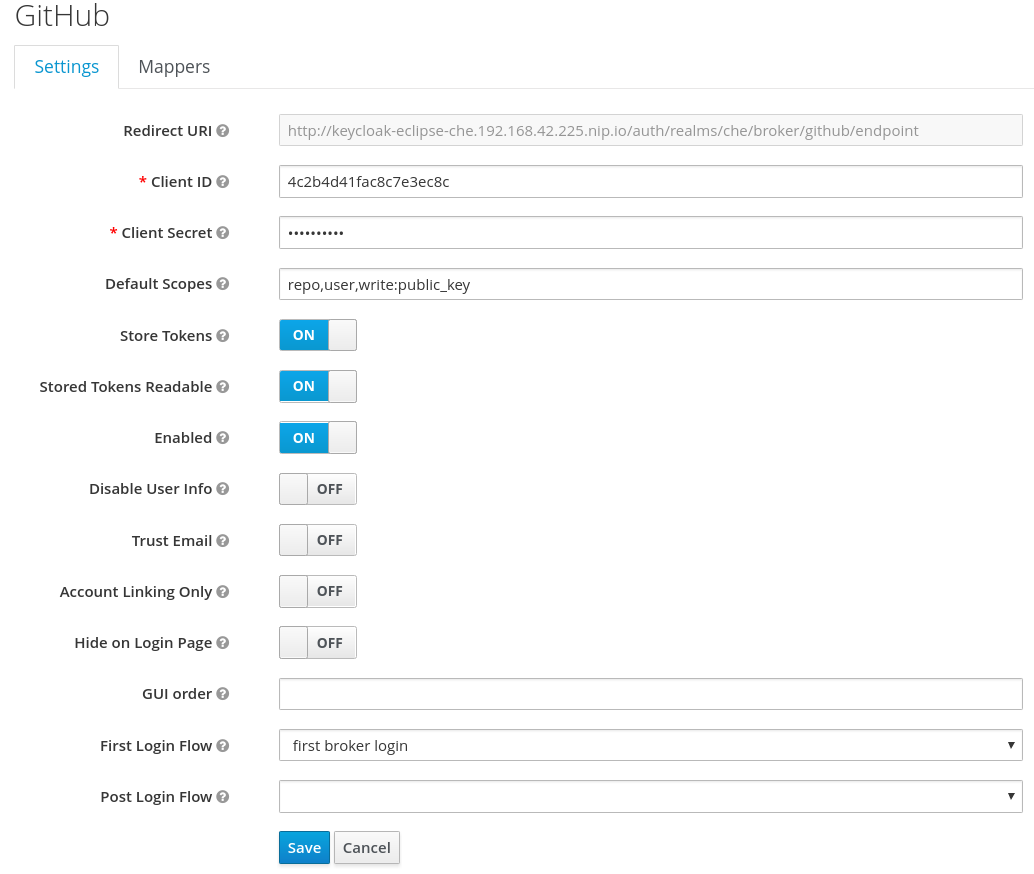Select the Settings tab

tap(67, 67)
